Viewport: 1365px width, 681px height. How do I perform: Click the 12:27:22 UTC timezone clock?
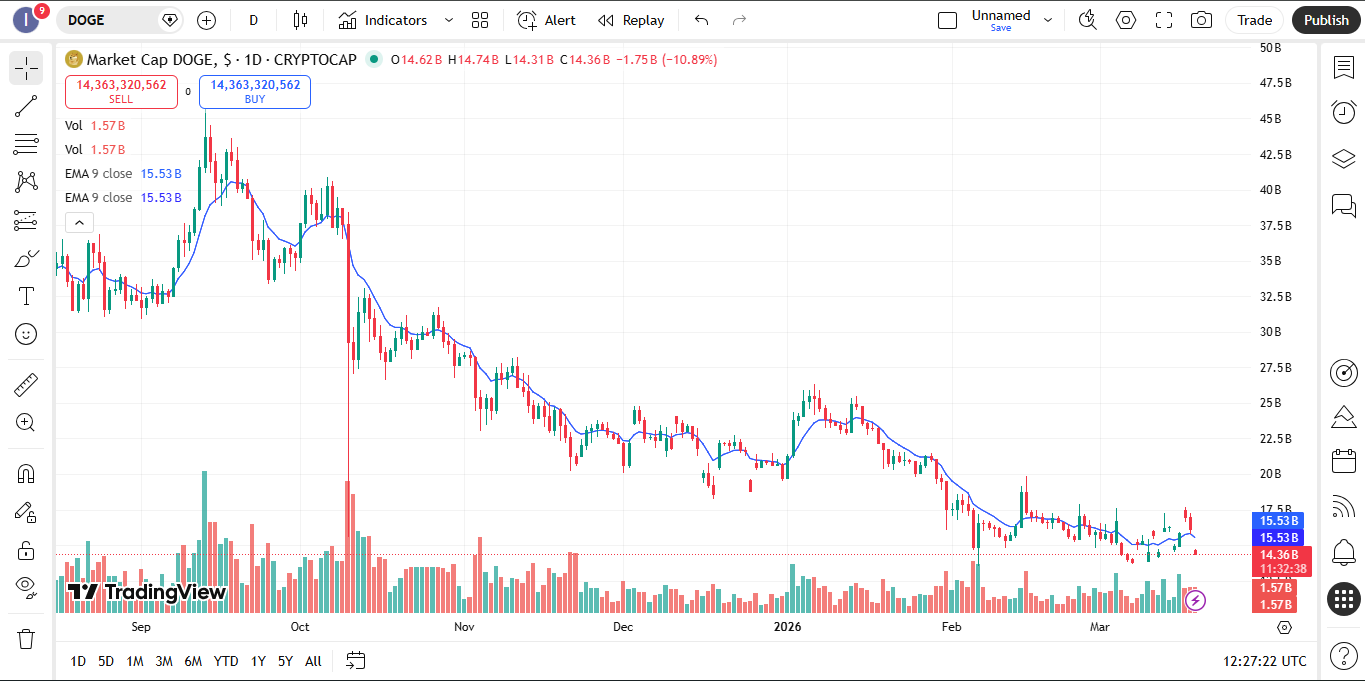point(1264,661)
